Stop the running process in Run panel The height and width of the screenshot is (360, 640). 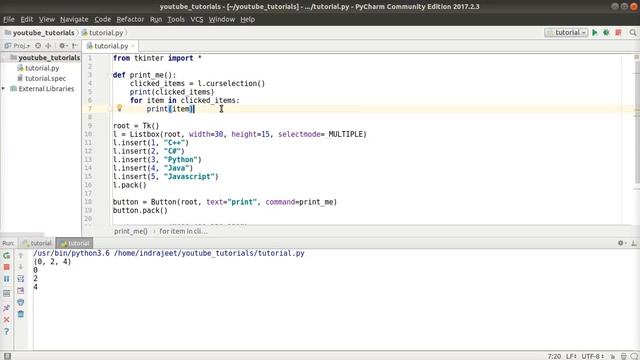7,267
